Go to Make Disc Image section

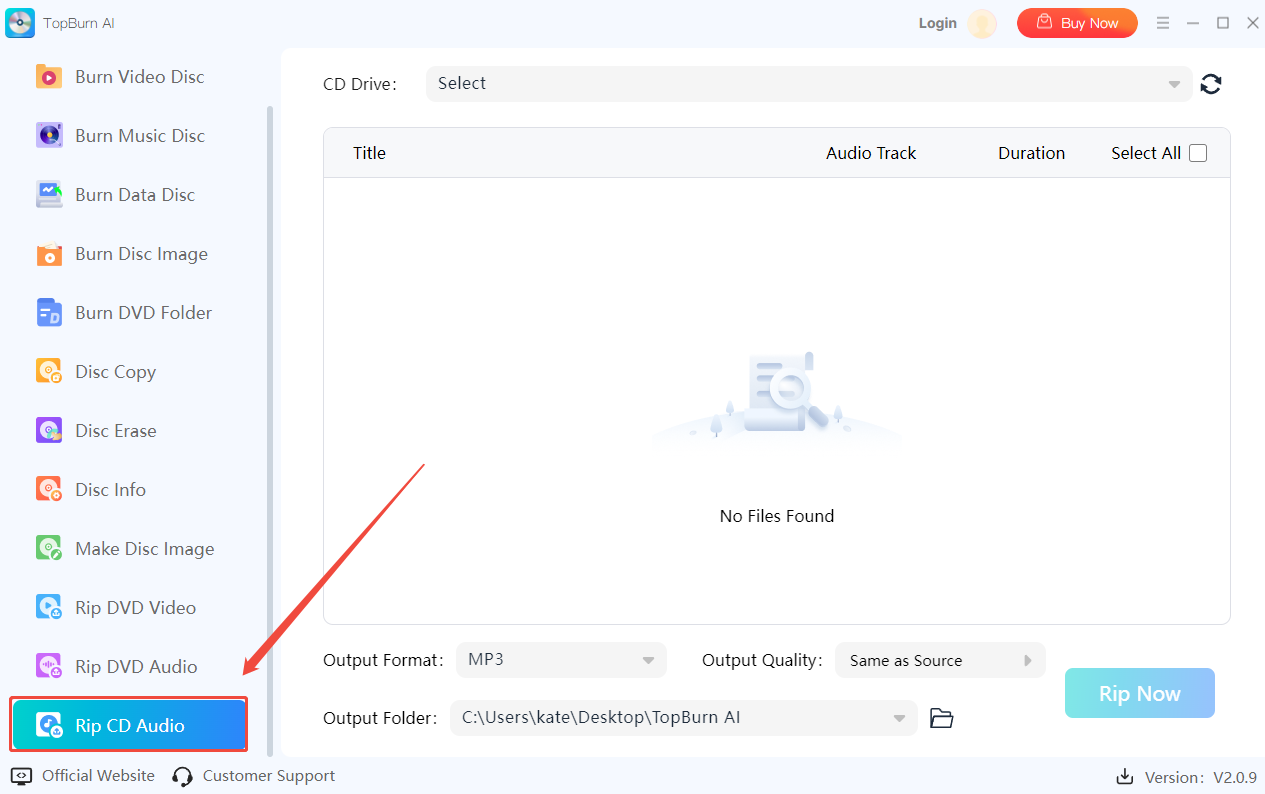point(144,549)
